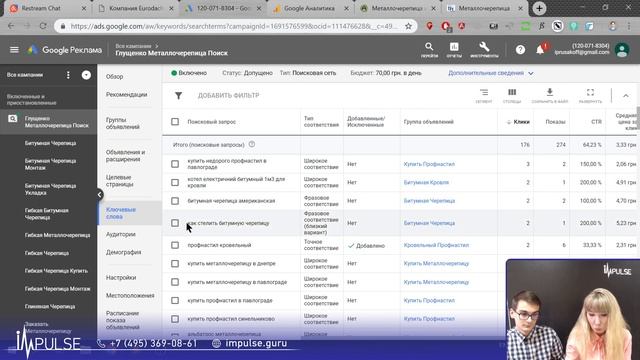
Task: Select 'Гибкая Металлочерепица' in campaign tree
Action: pos(58,235)
